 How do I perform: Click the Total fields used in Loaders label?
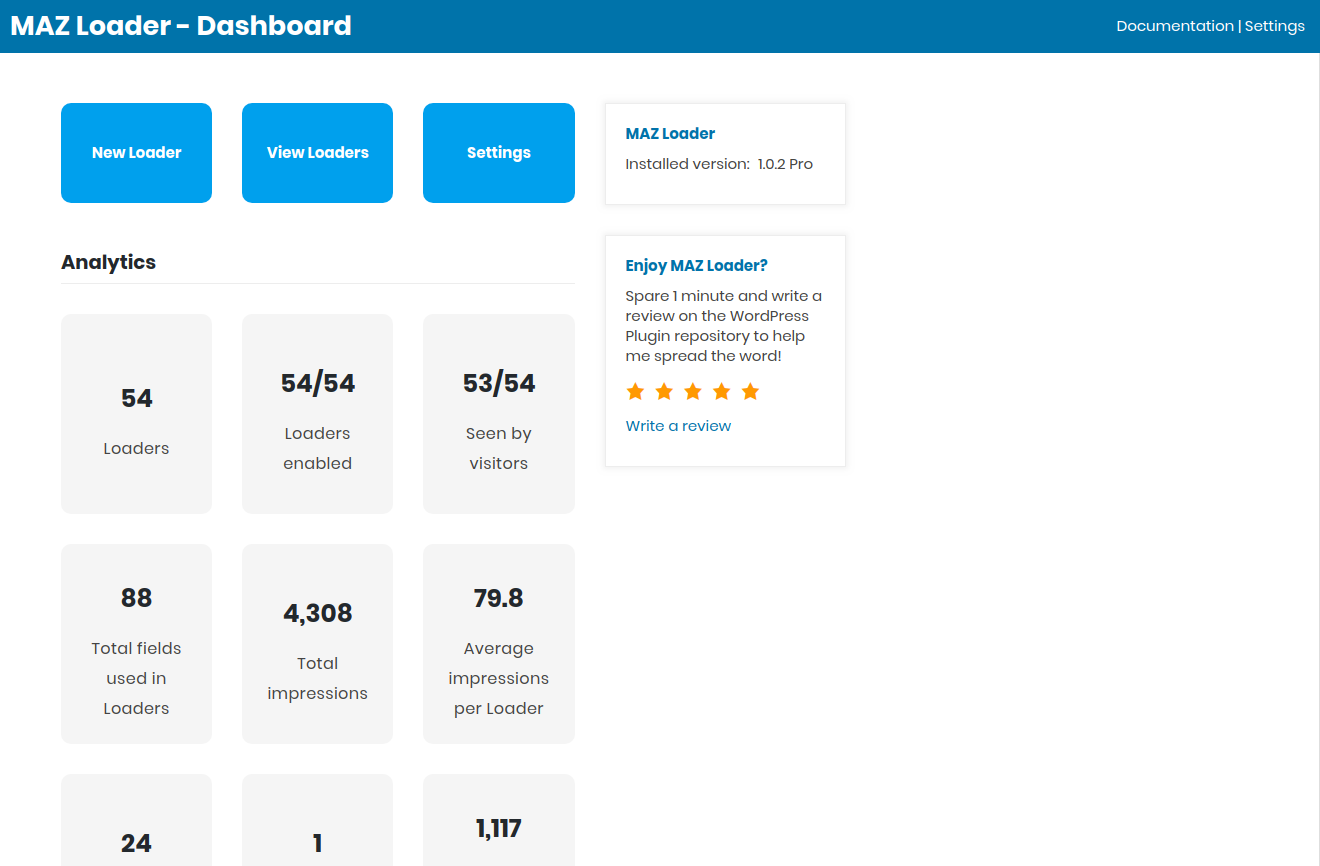tap(136, 678)
